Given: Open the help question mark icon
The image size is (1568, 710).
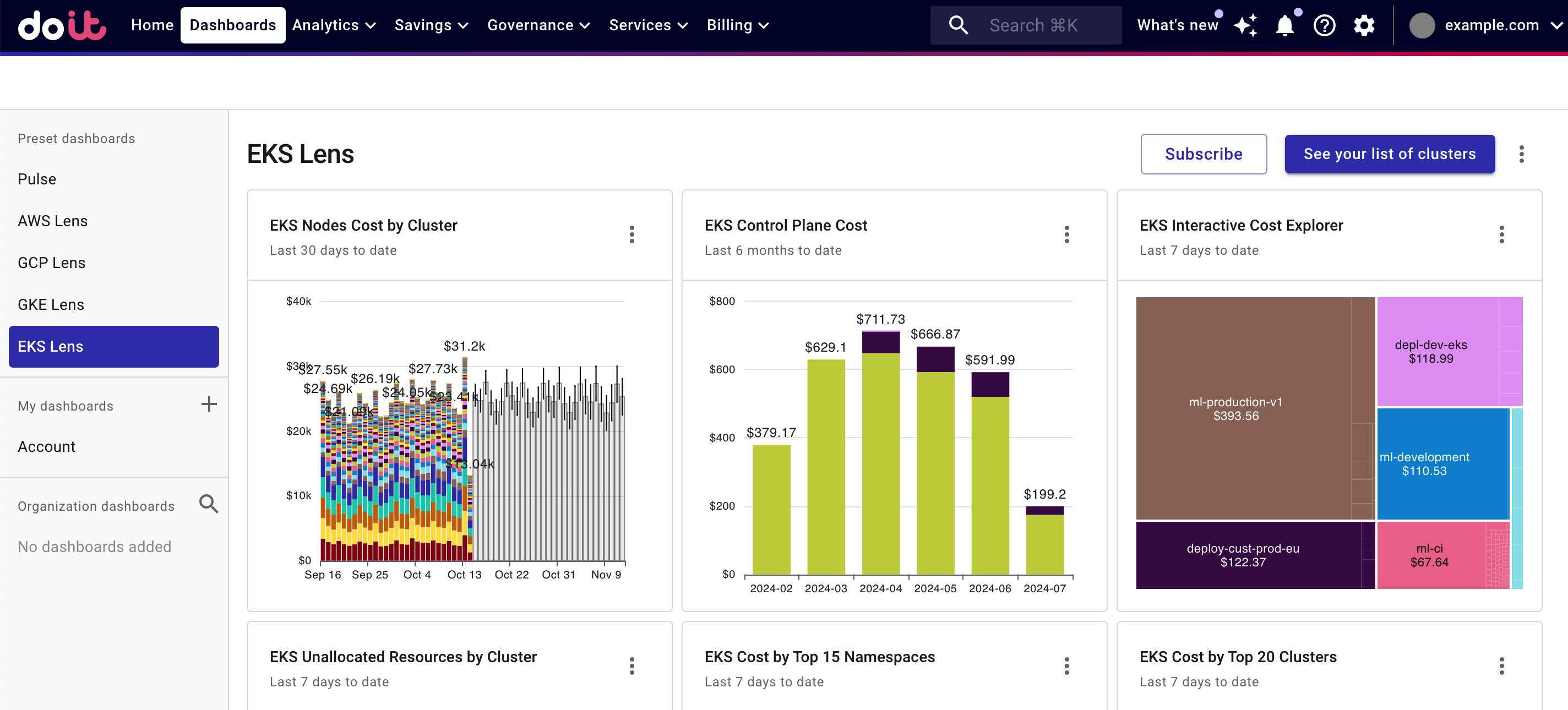Looking at the screenshot, I should pos(1324,25).
